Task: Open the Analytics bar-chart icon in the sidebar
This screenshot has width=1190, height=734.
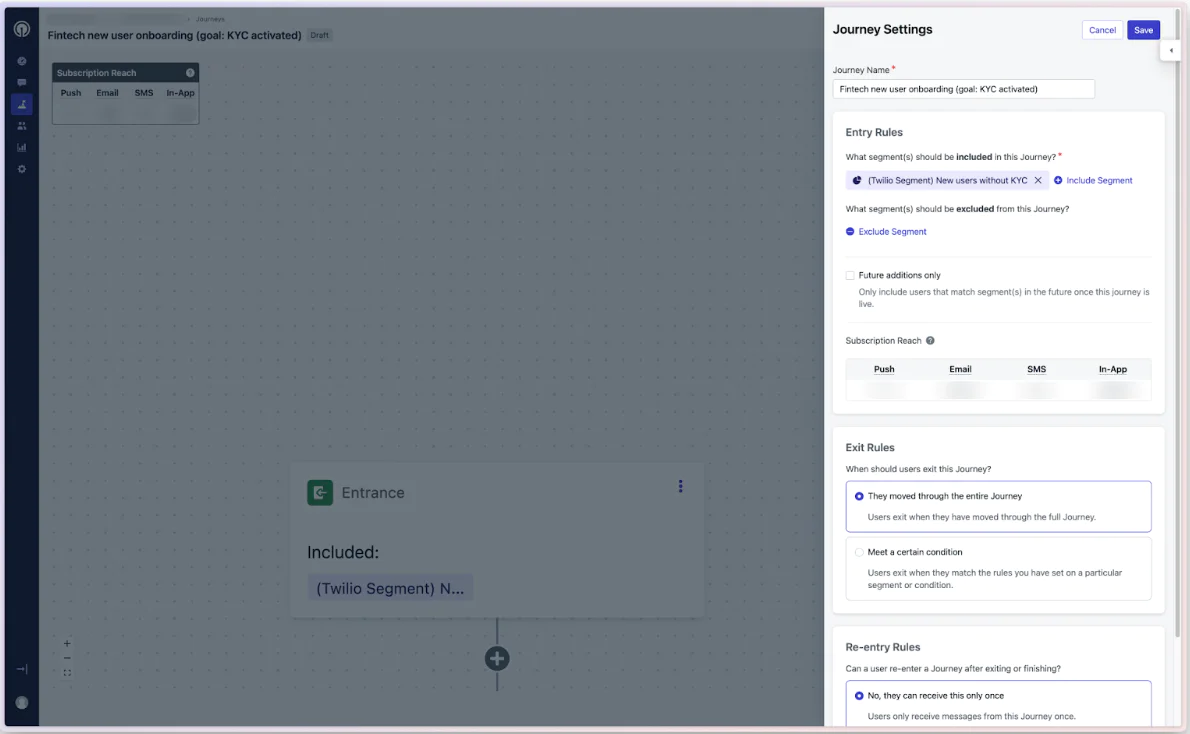Action: coord(21,146)
